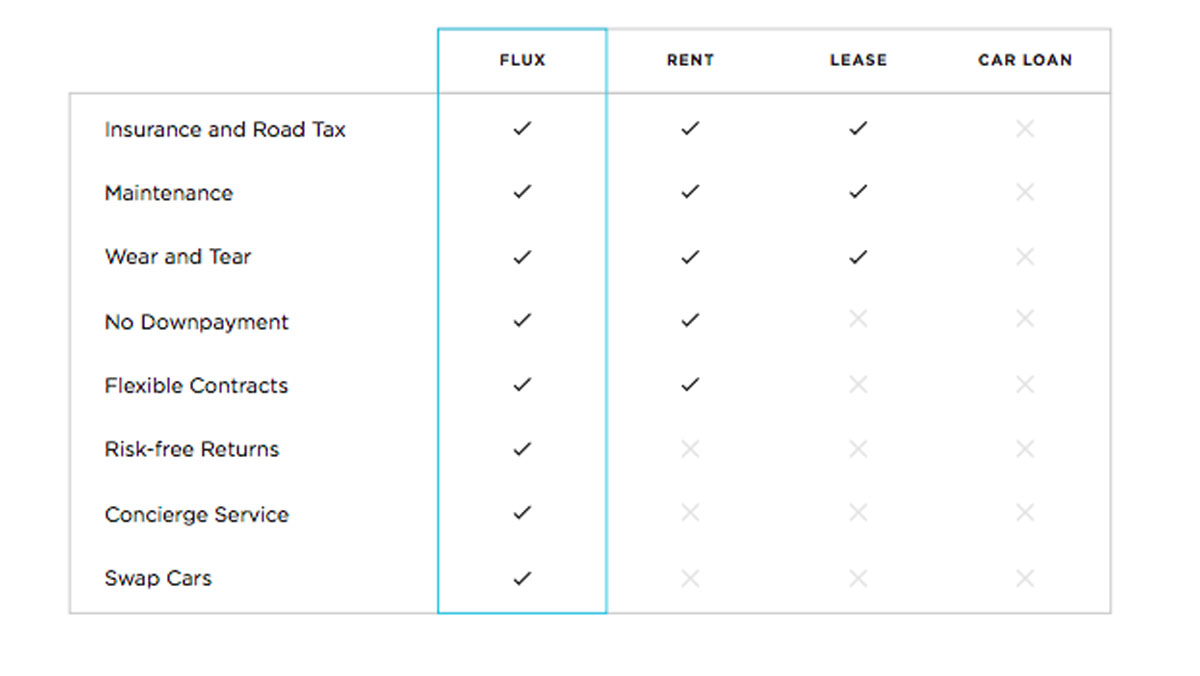Click the Lease cross for No Downpayment
1200x676 pixels.
coord(857,320)
